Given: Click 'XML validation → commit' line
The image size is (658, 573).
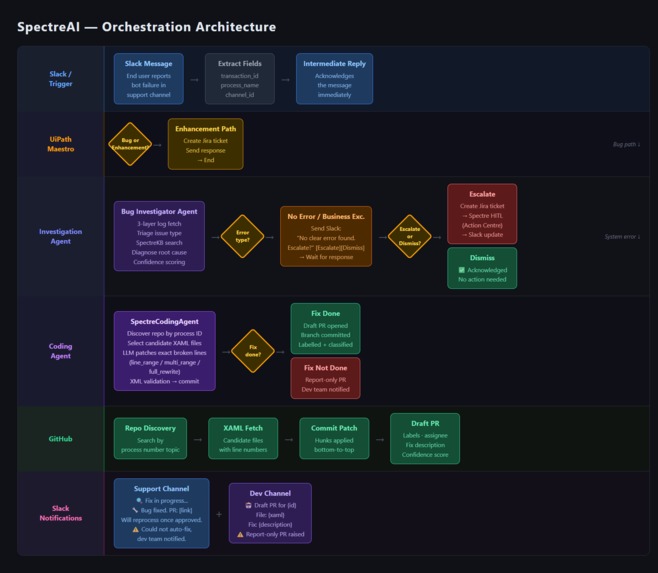Looking at the screenshot, I should (x=164, y=381).
